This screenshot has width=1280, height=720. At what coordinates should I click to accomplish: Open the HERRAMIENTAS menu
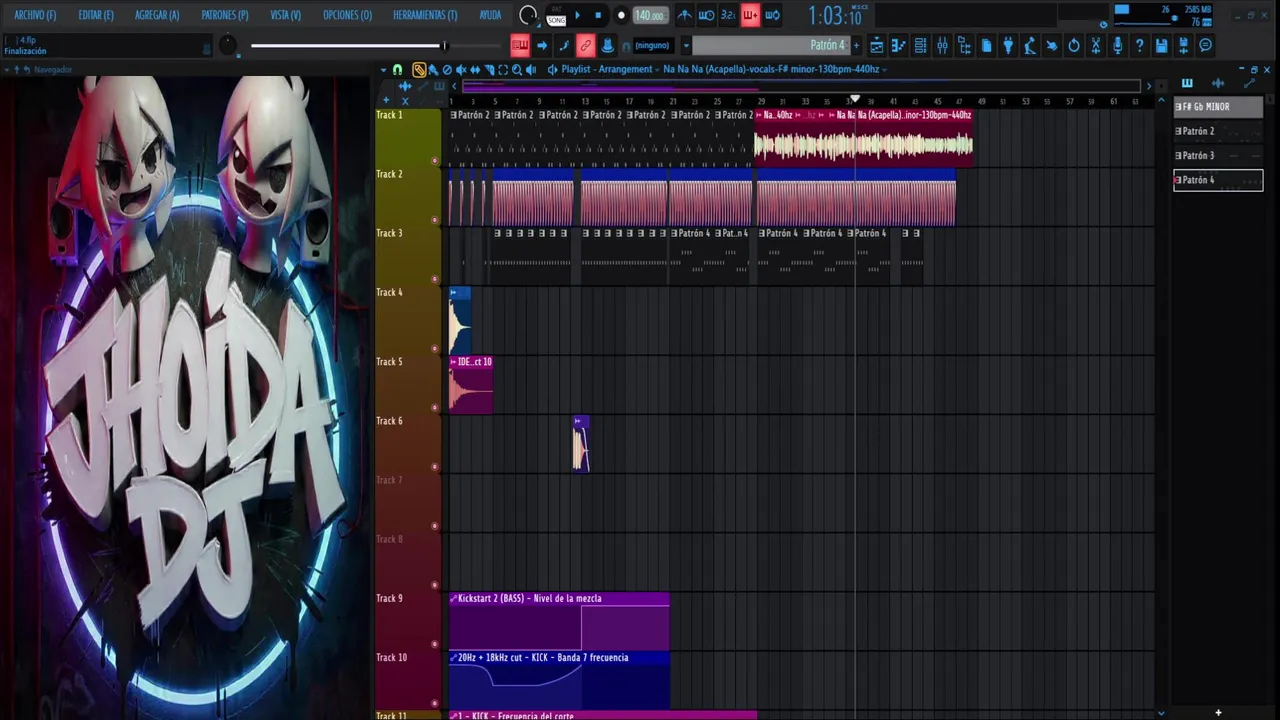(x=425, y=15)
